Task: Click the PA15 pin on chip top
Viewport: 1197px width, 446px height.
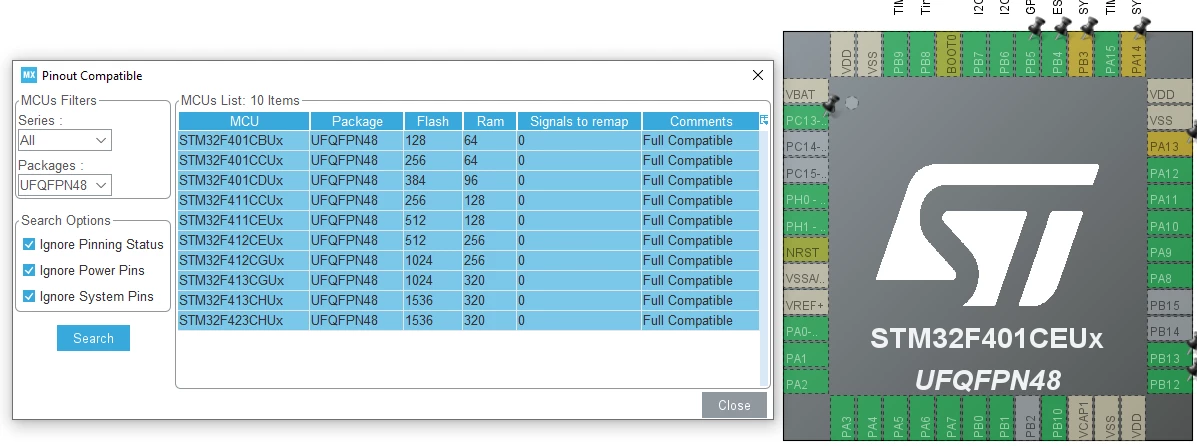Action: (1109, 53)
